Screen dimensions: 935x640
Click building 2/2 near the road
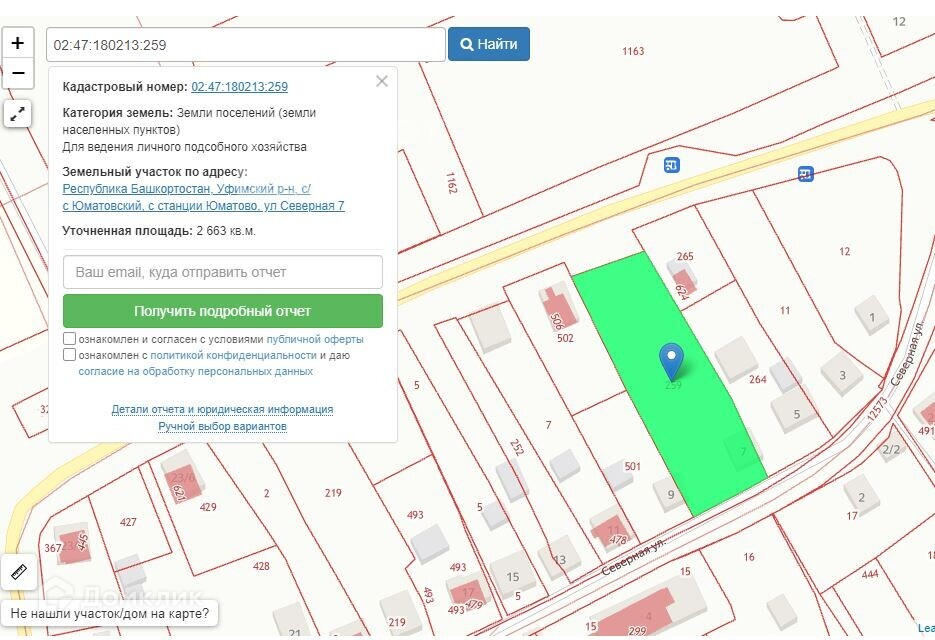click(x=890, y=450)
